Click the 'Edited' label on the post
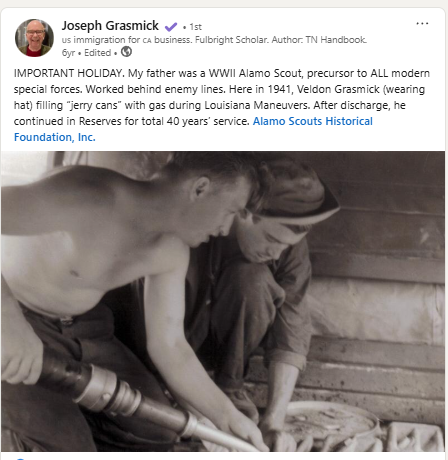The image size is (448, 460). tap(97, 53)
